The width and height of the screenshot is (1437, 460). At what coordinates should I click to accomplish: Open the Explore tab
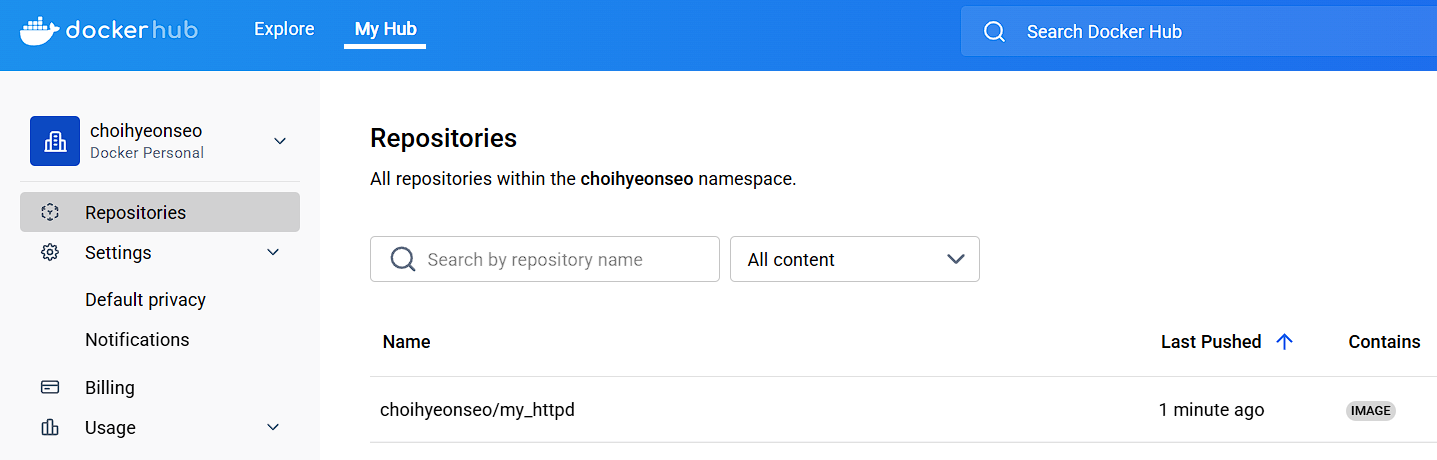click(284, 29)
